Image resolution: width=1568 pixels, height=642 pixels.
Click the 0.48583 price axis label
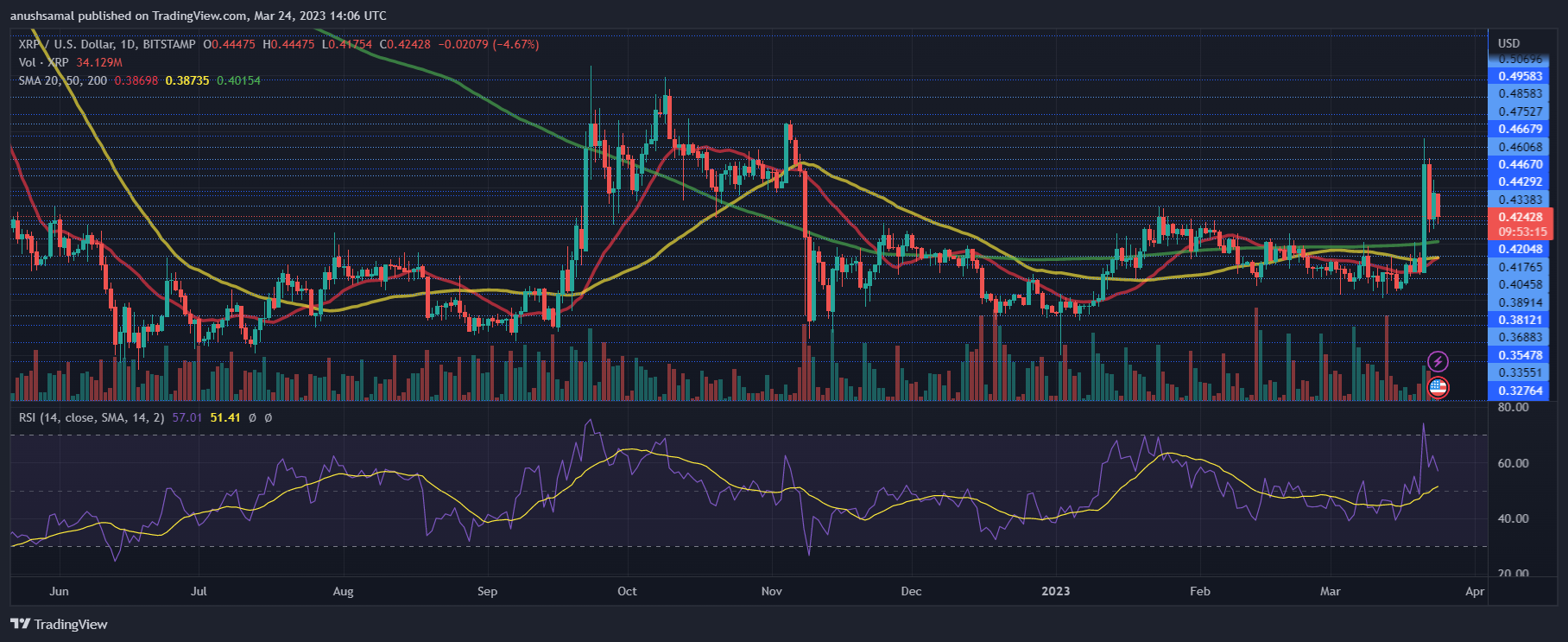[x=1521, y=93]
